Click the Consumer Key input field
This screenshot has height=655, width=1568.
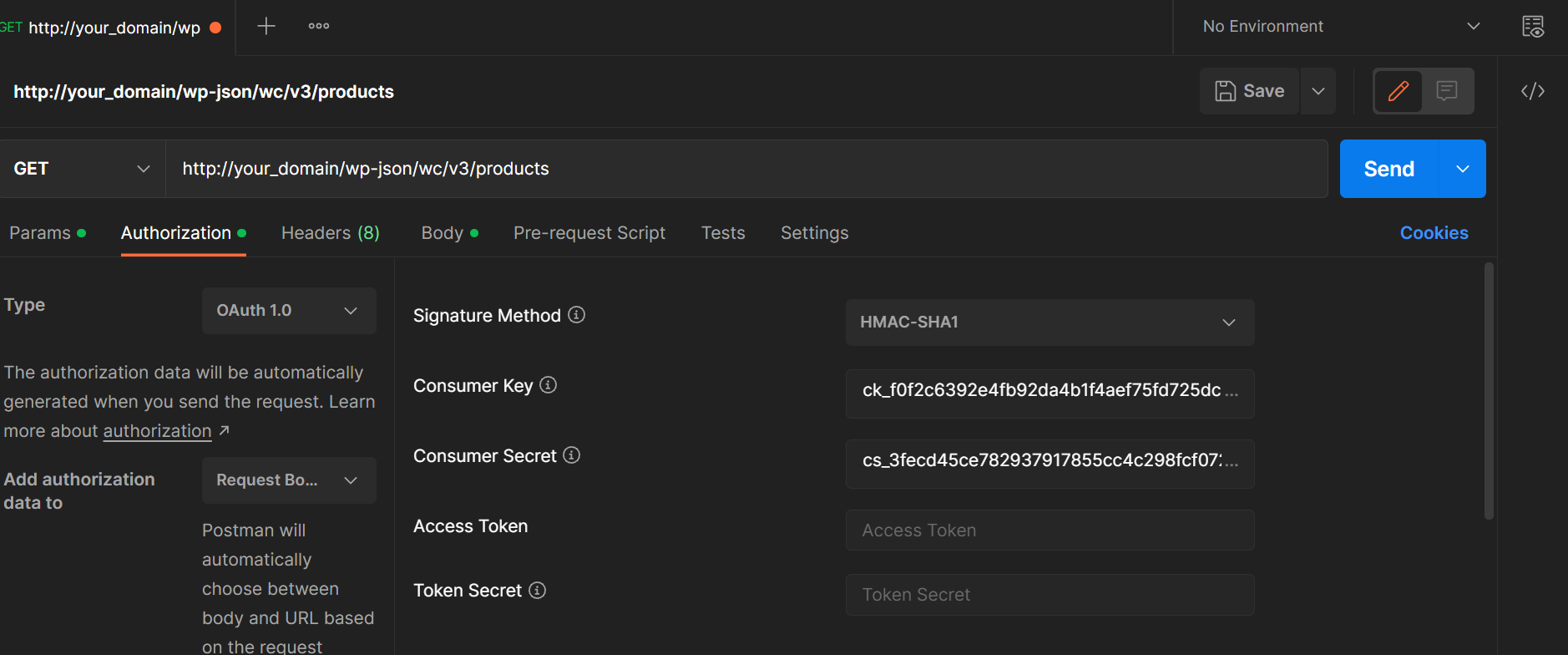pos(1050,394)
